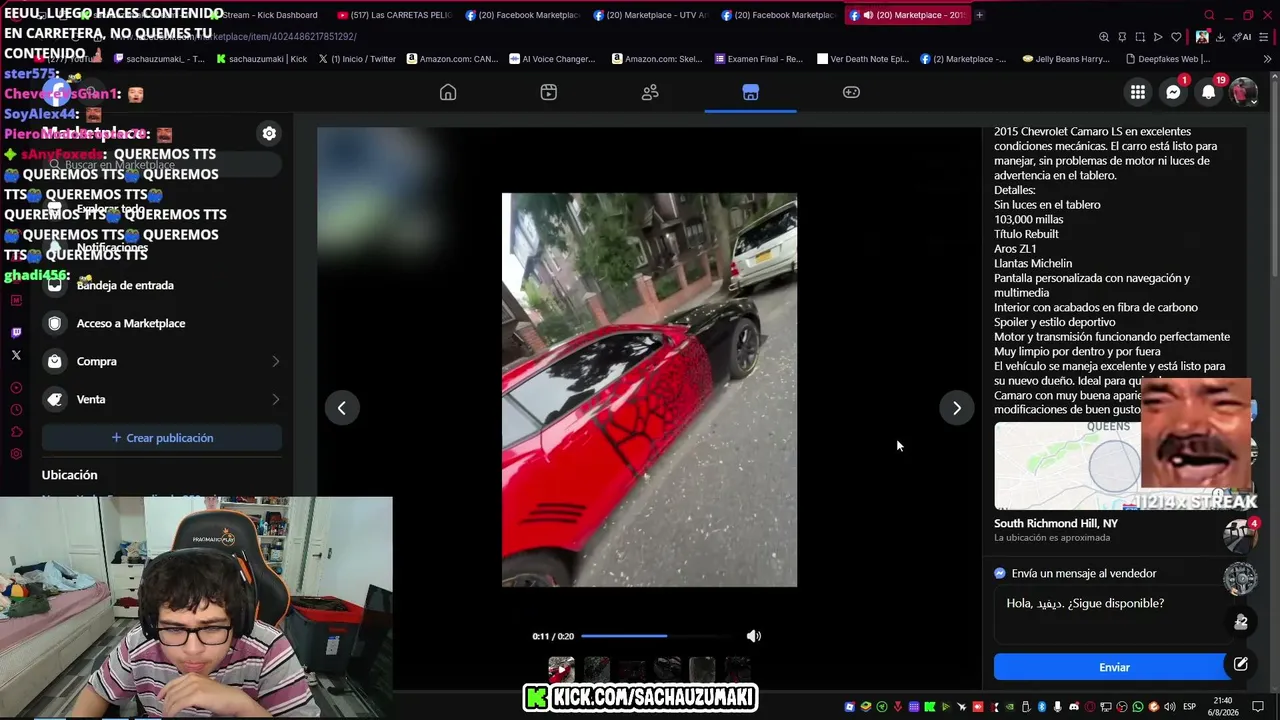1280x720 pixels.
Task: Open the new message compose icon
Action: coord(1240,664)
